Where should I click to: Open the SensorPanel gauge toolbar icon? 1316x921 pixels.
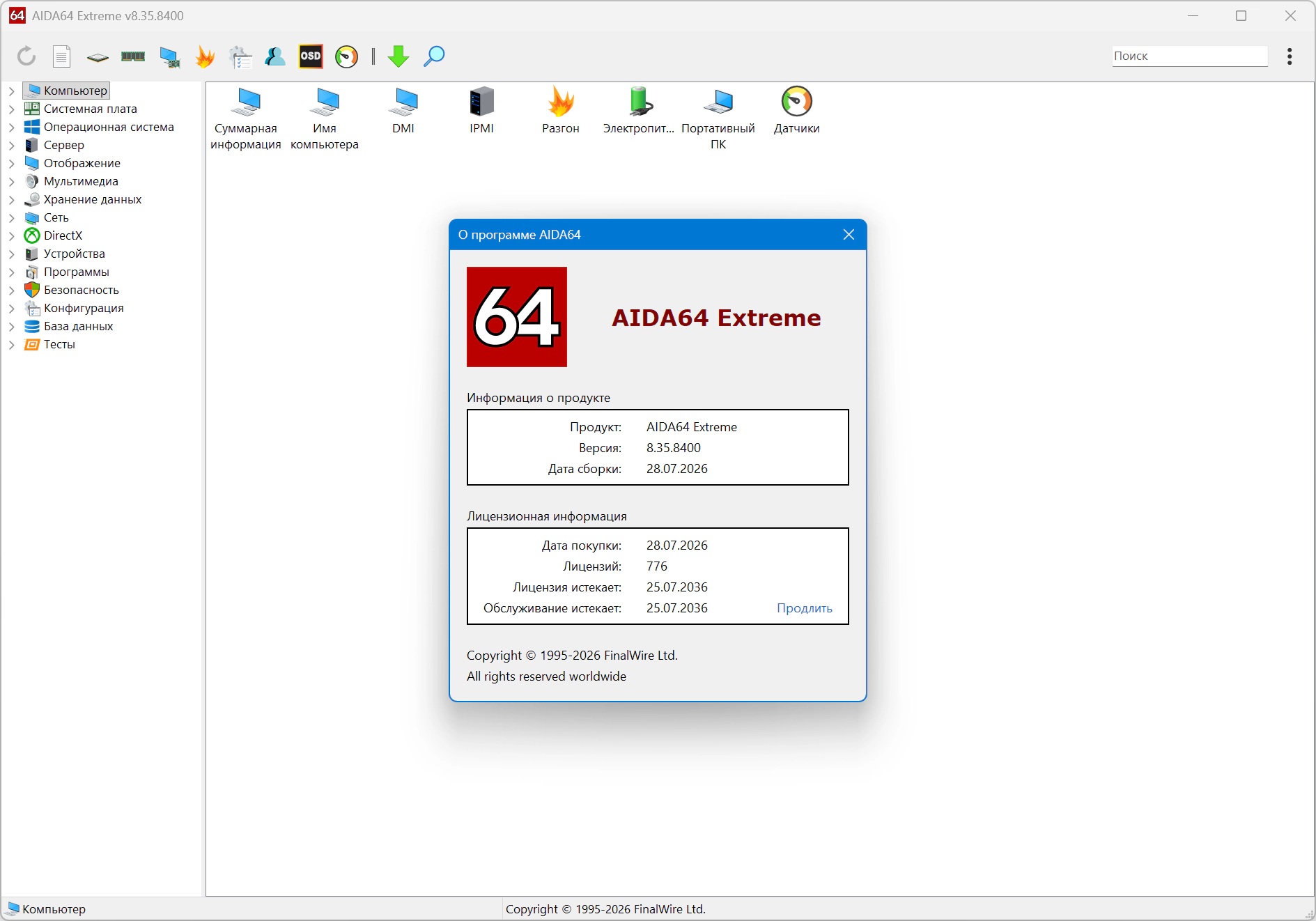coord(346,56)
